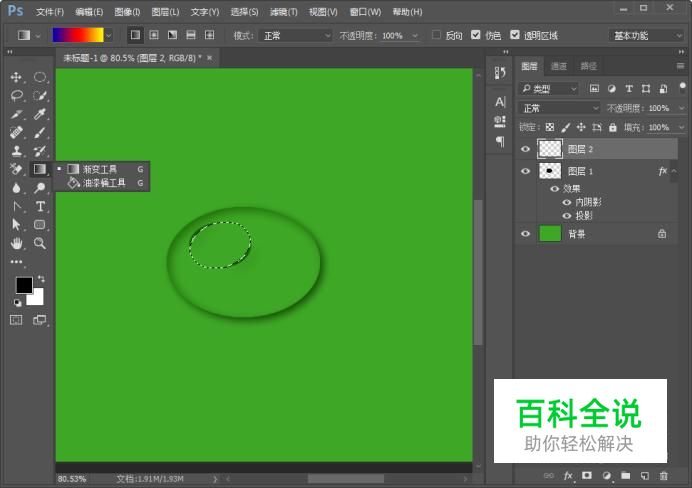Select the Type tool (T)
692x488 pixels.
[x=40, y=206]
